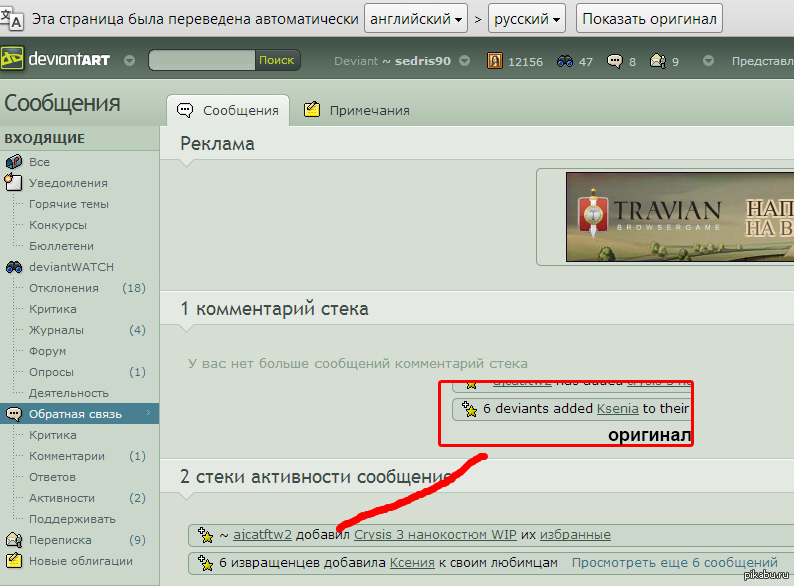The image size is (794, 586).
Task: Open the notes envelope icon with 9
Action: 658,61
